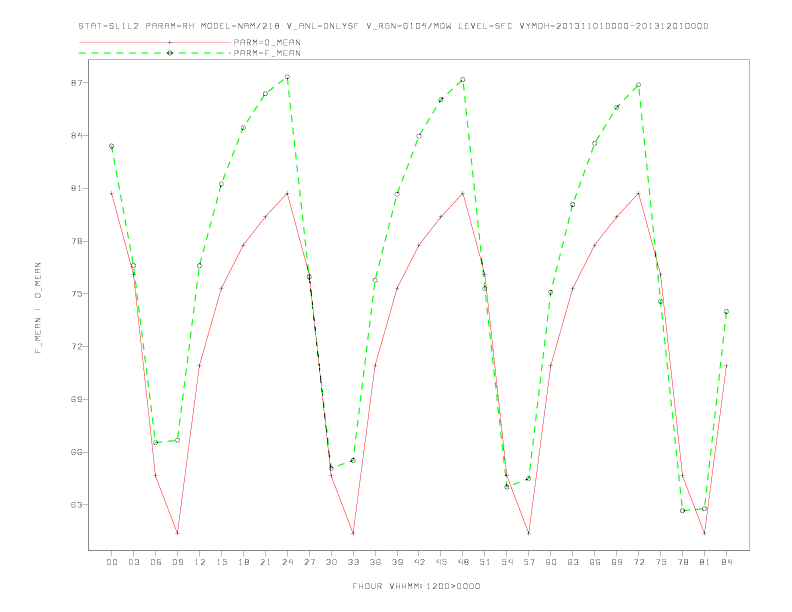Click the y-axis tick label 87
Screen dimensions: 792x612
coord(76,83)
